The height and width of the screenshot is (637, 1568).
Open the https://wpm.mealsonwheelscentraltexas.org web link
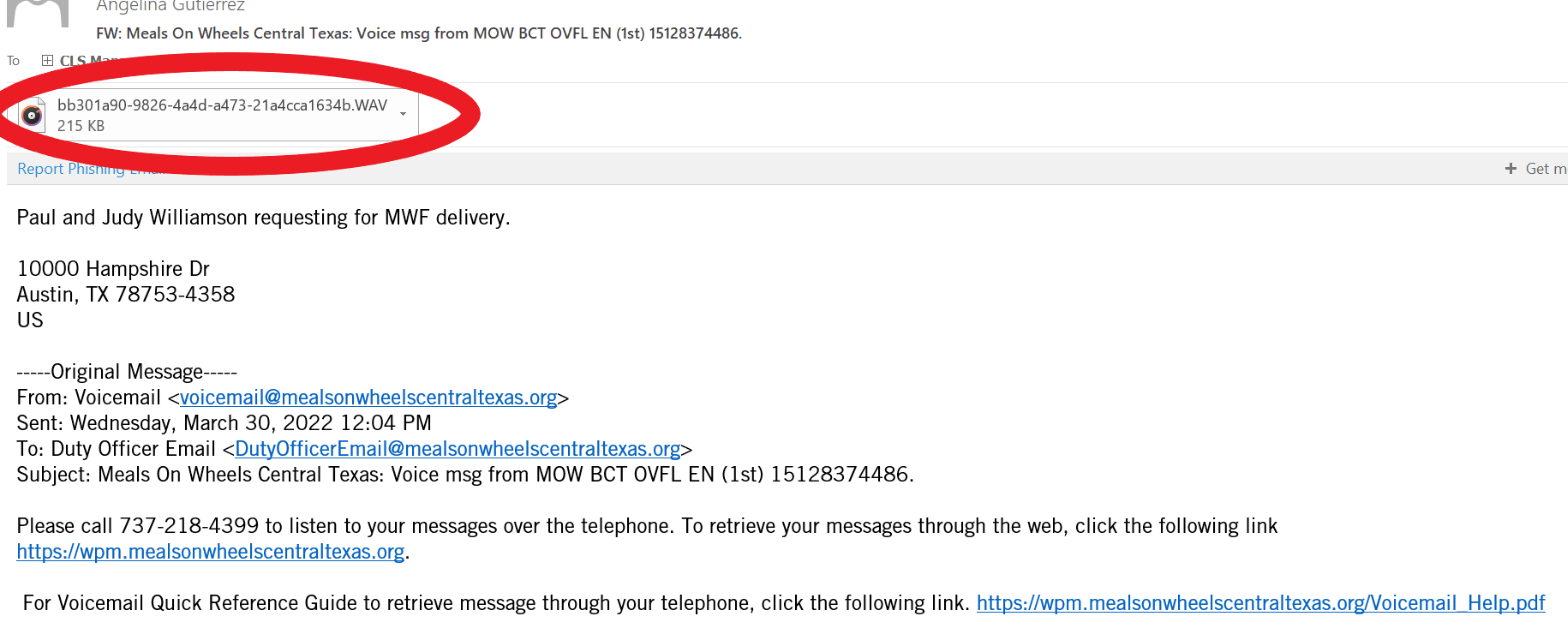tap(210, 552)
